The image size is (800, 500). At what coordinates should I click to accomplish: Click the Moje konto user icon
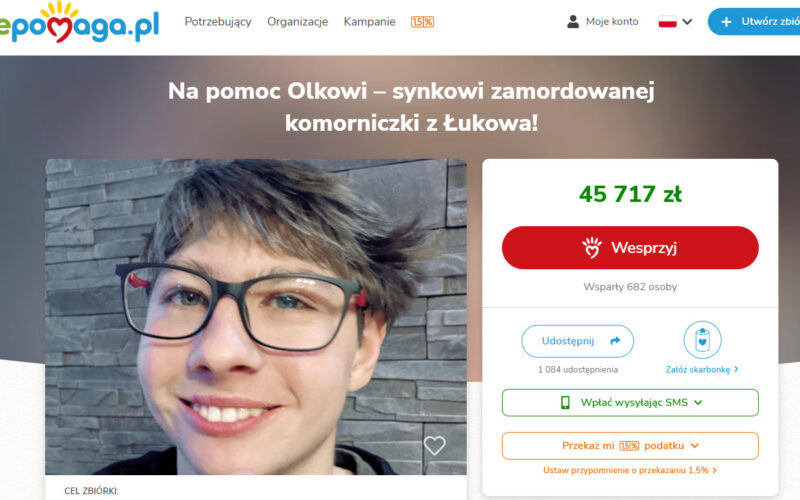[573, 21]
